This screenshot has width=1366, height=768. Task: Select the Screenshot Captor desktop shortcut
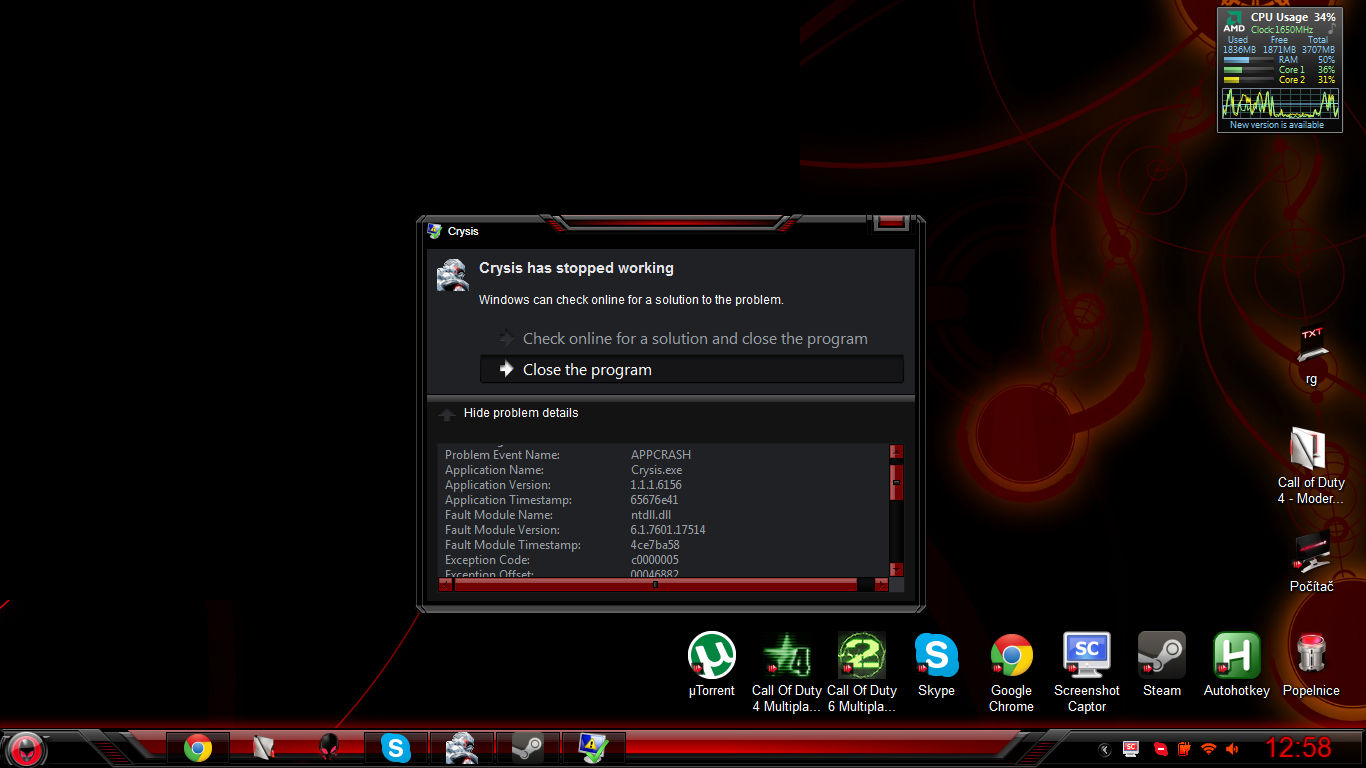(x=1087, y=672)
